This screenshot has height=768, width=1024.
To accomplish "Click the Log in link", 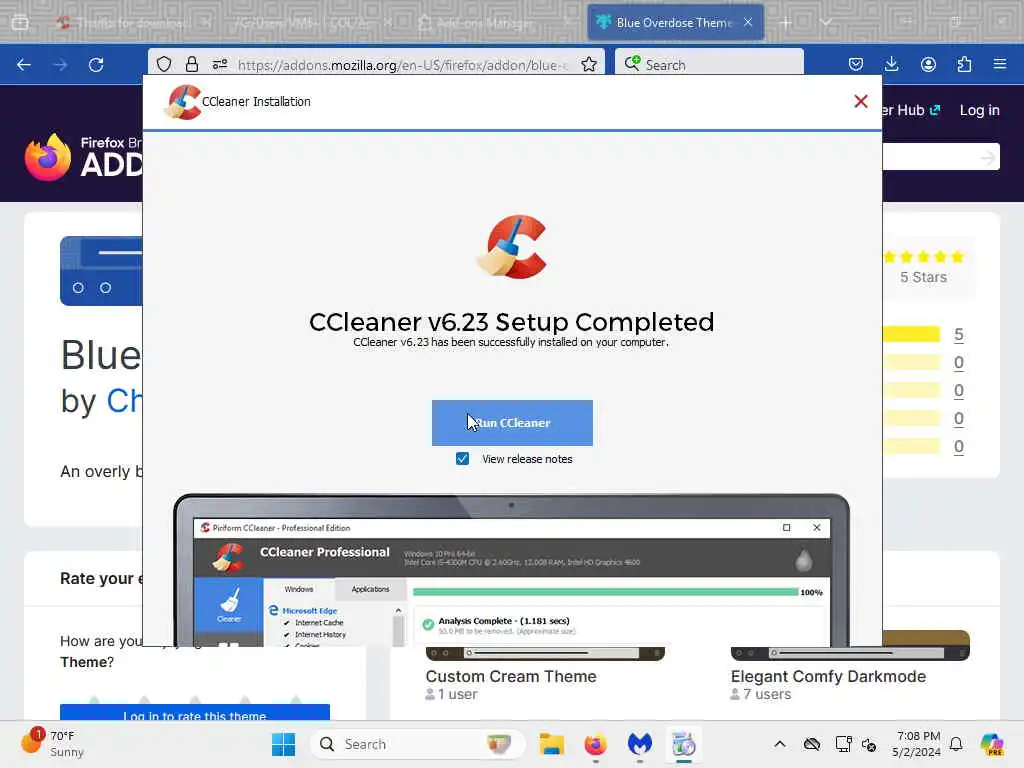I will coord(980,110).
